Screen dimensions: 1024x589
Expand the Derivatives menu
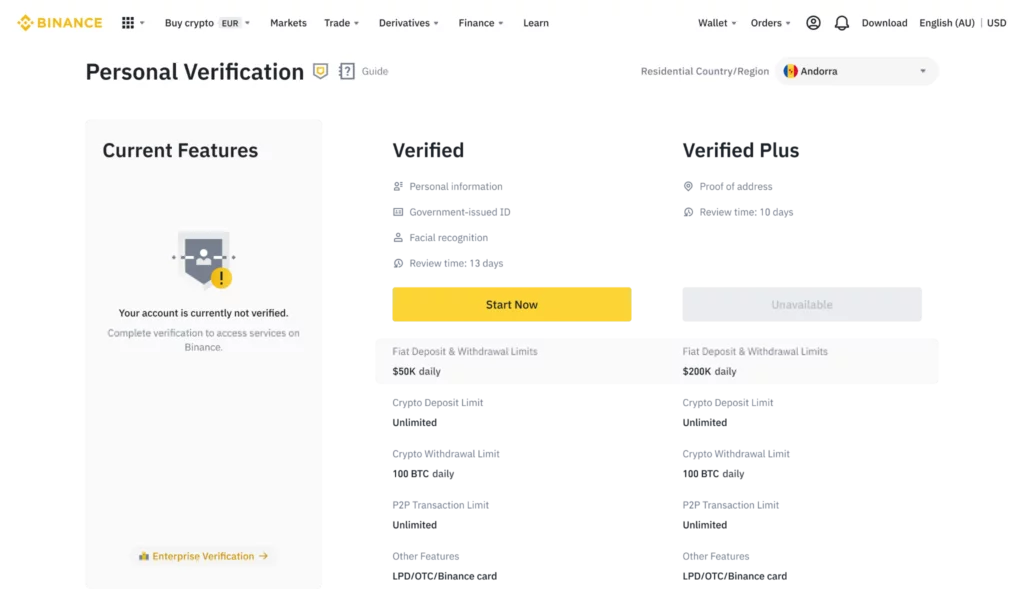click(x=409, y=23)
